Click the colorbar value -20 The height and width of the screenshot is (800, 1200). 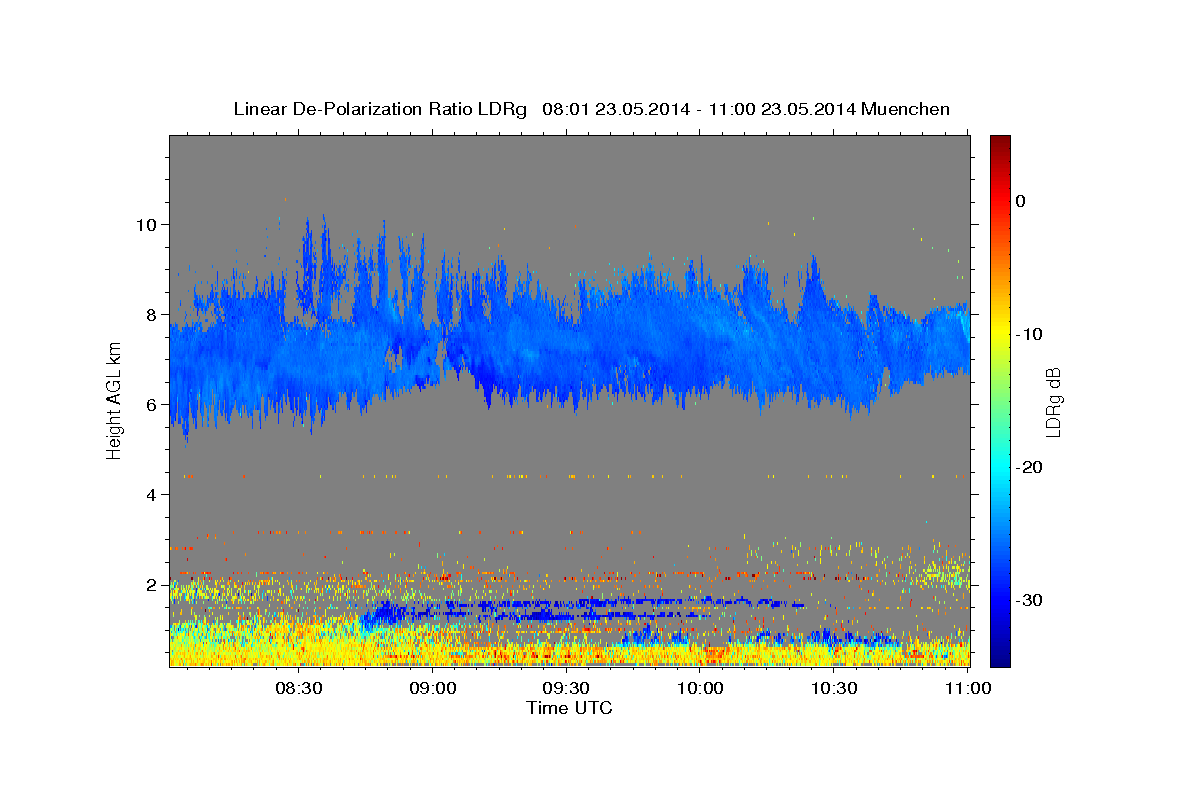click(x=1030, y=467)
